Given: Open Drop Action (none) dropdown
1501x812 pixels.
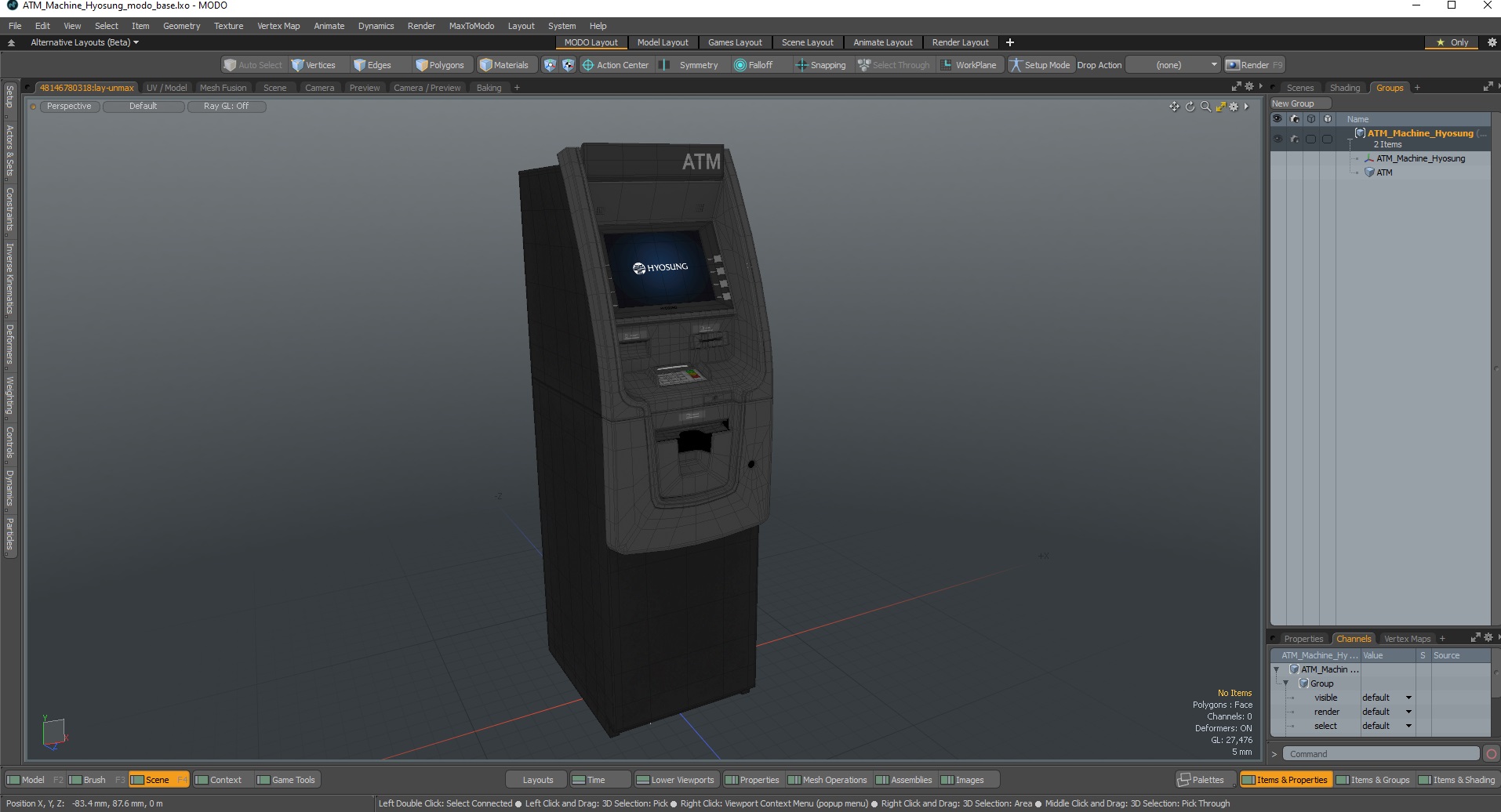Looking at the screenshot, I should coord(1173,65).
